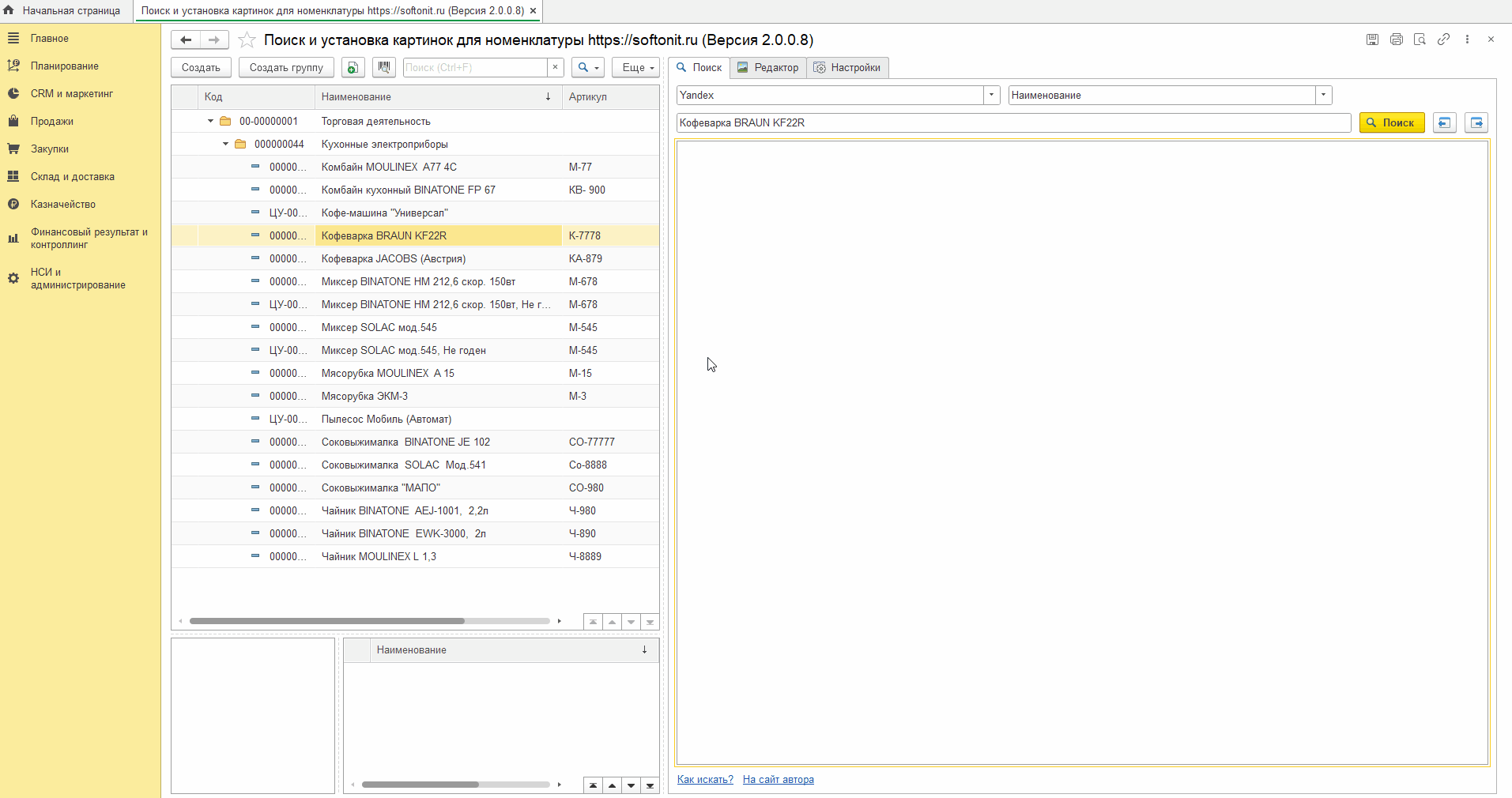Click the browser forward-arrow icon at far right
1512x798 pixels.
1476,123
